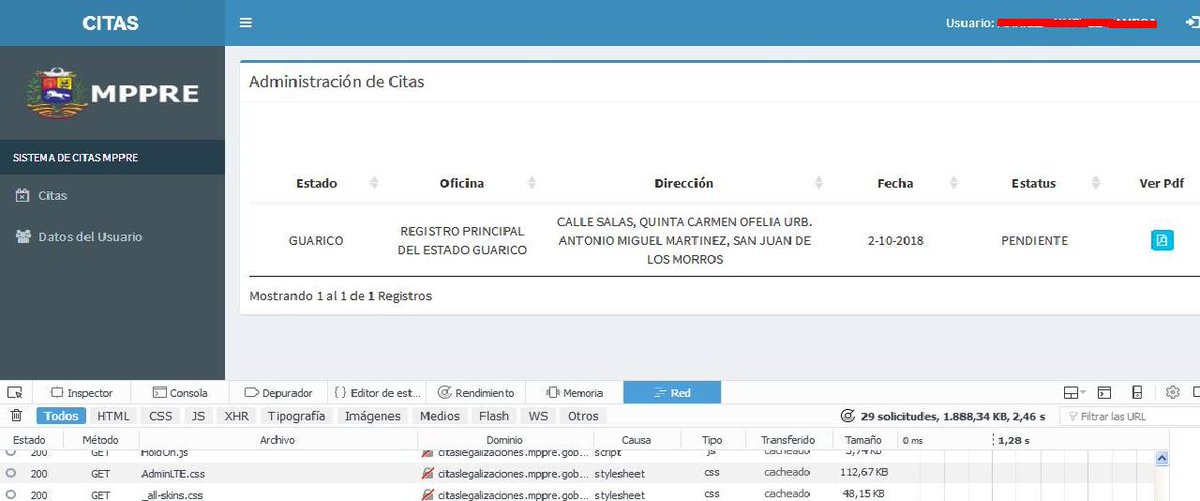Image resolution: width=1200 pixels, height=501 pixels.
Task: Sort network requests by the Tamaño column
Action: 864,440
